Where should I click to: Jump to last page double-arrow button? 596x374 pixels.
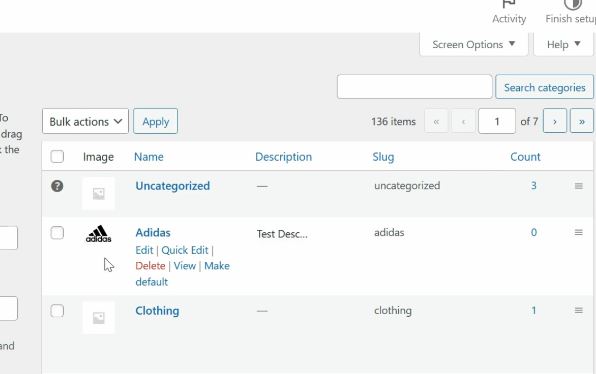tap(582, 121)
